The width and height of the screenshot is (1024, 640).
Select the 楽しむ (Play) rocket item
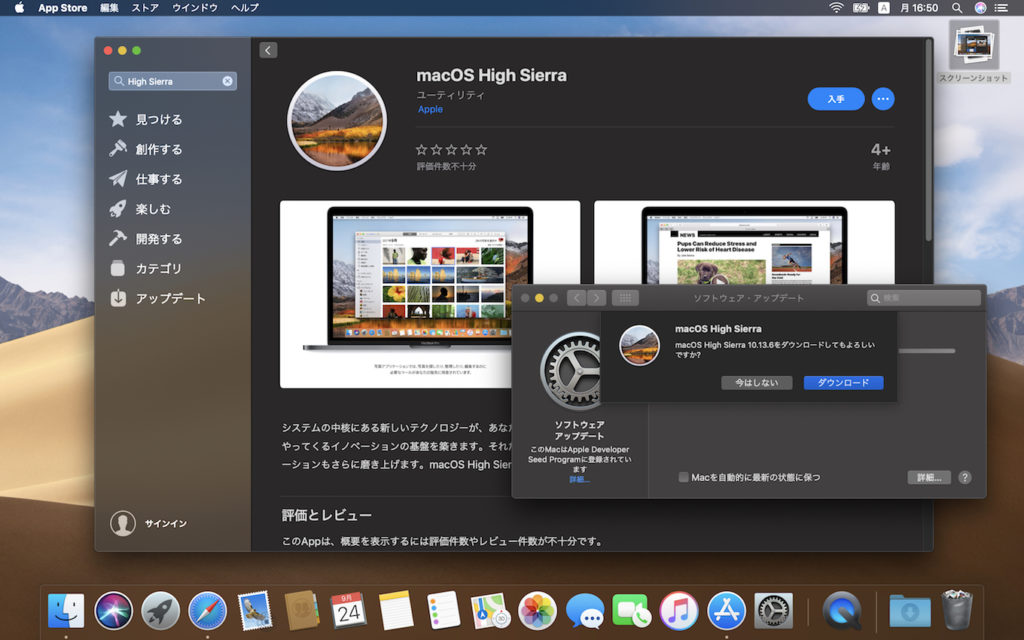pyautogui.click(x=152, y=209)
